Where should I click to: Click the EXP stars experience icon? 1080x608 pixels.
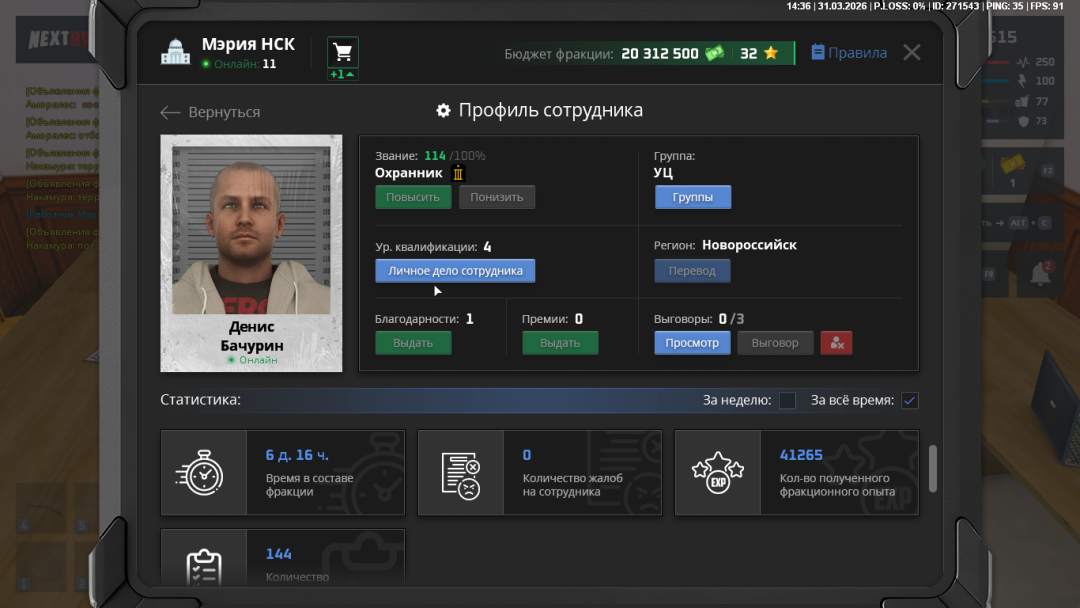coord(717,473)
